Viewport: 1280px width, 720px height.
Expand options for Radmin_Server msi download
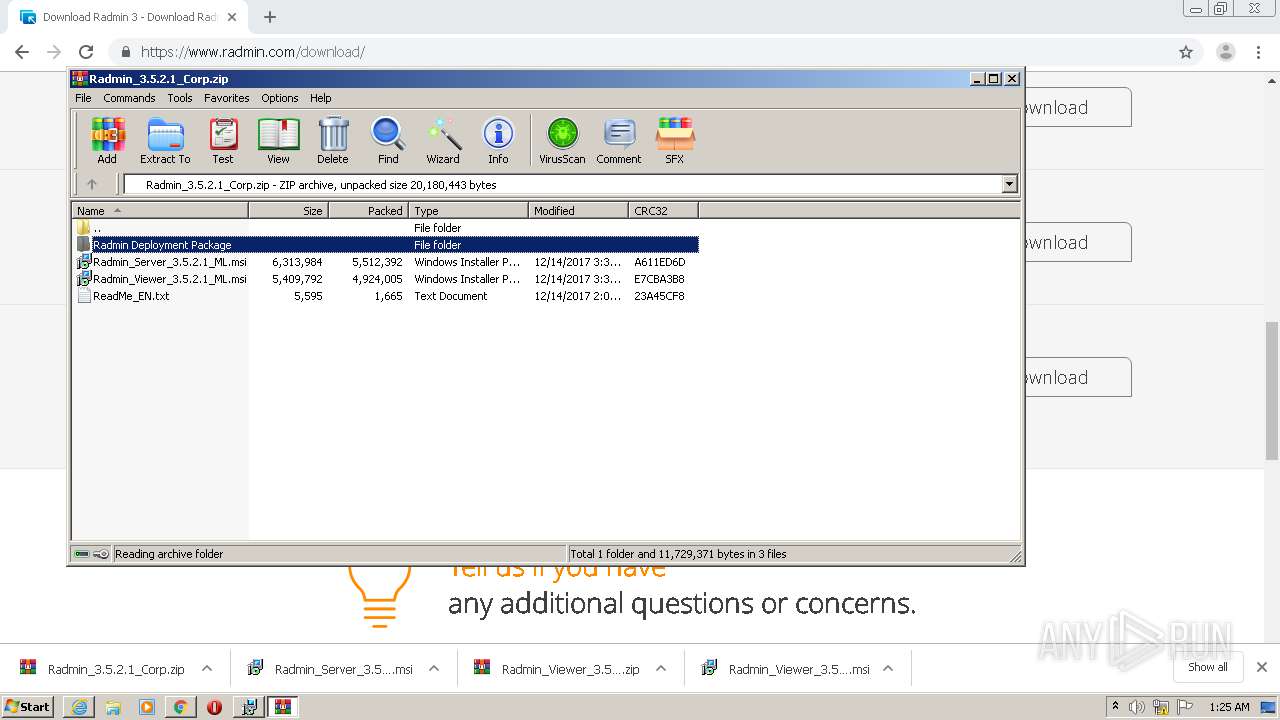pos(434,669)
